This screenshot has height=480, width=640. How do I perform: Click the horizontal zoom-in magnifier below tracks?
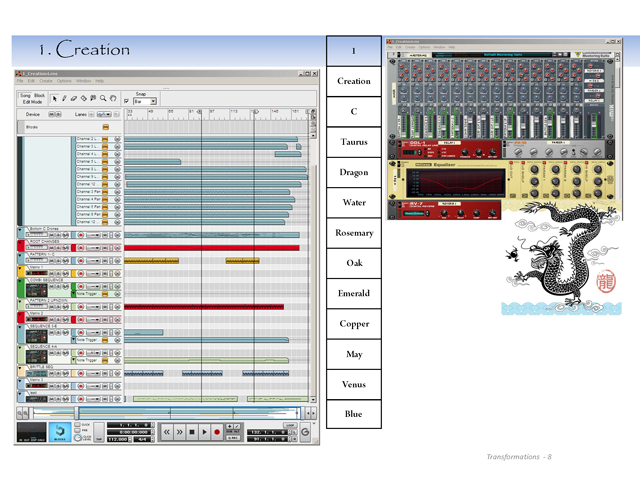pyautogui.click(x=25, y=413)
